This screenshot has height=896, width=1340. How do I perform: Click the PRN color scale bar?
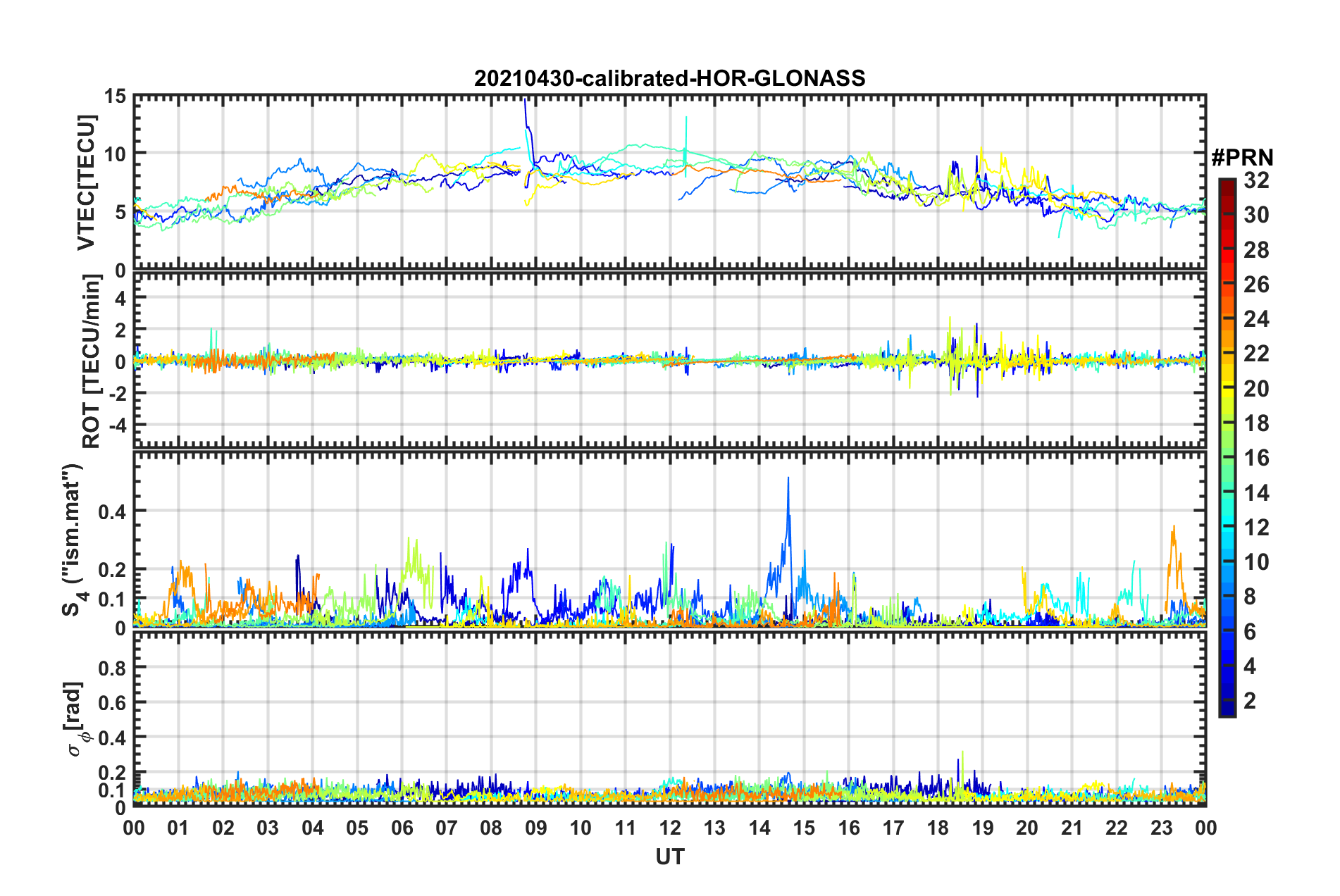[x=1227, y=448]
